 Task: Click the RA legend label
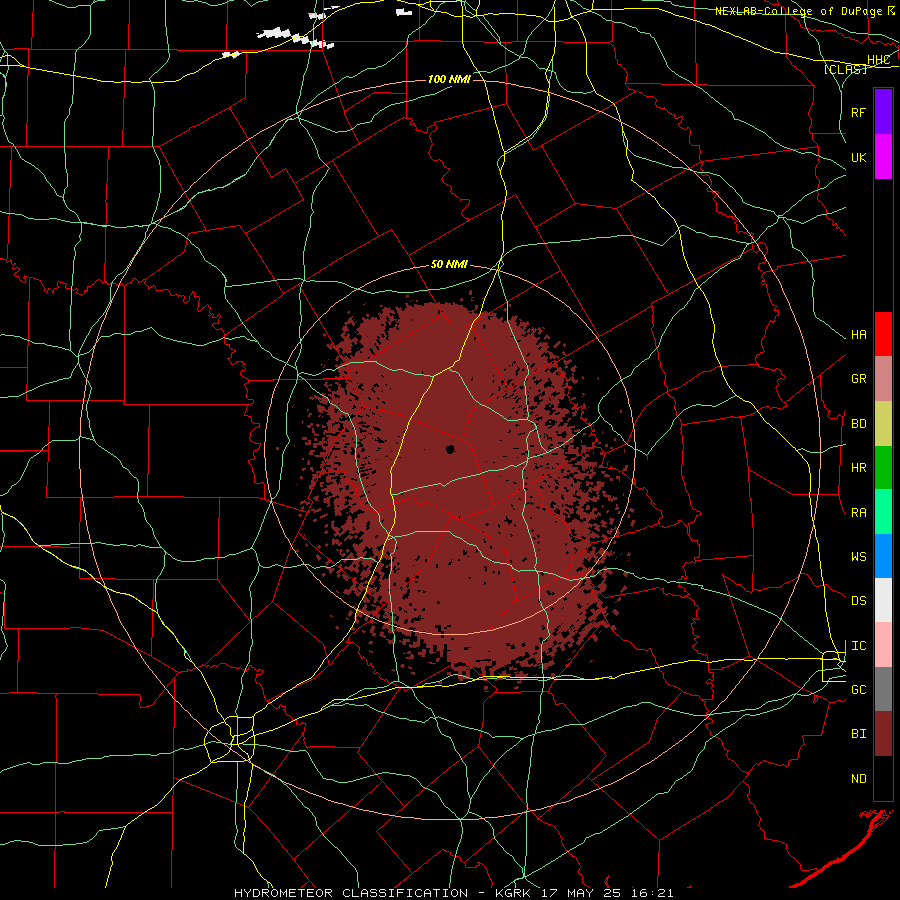point(858,512)
